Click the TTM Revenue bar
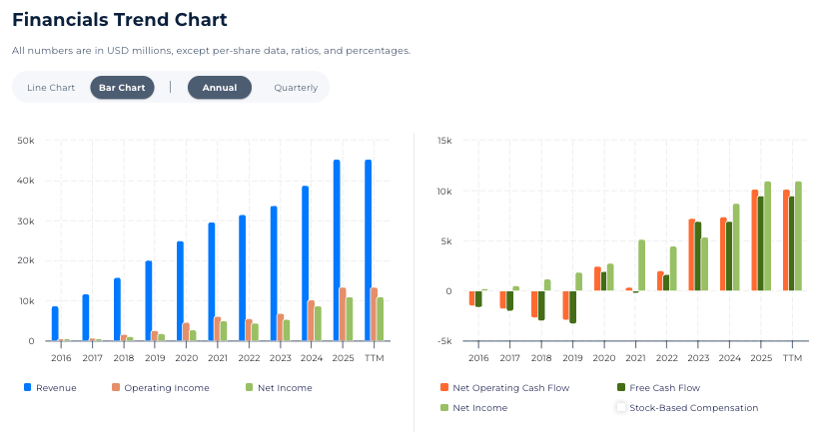The height and width of the screenshot is (435, 824). pos(368,250)
